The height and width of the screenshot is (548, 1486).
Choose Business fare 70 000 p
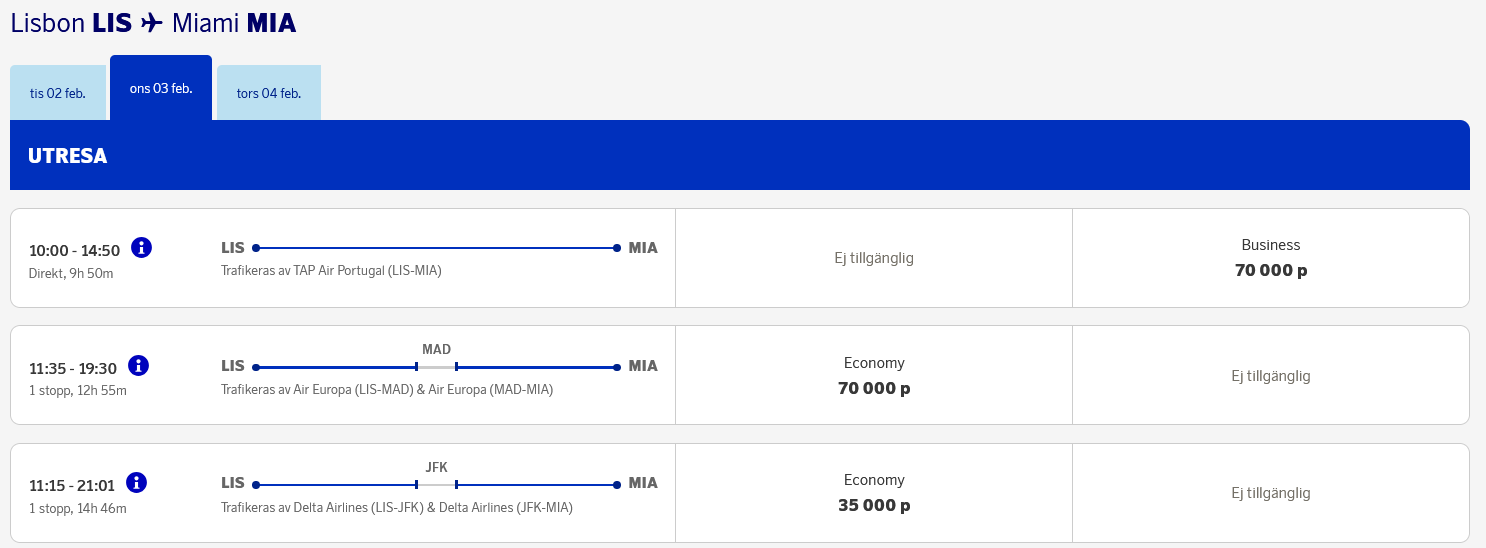coord(1270,258)
